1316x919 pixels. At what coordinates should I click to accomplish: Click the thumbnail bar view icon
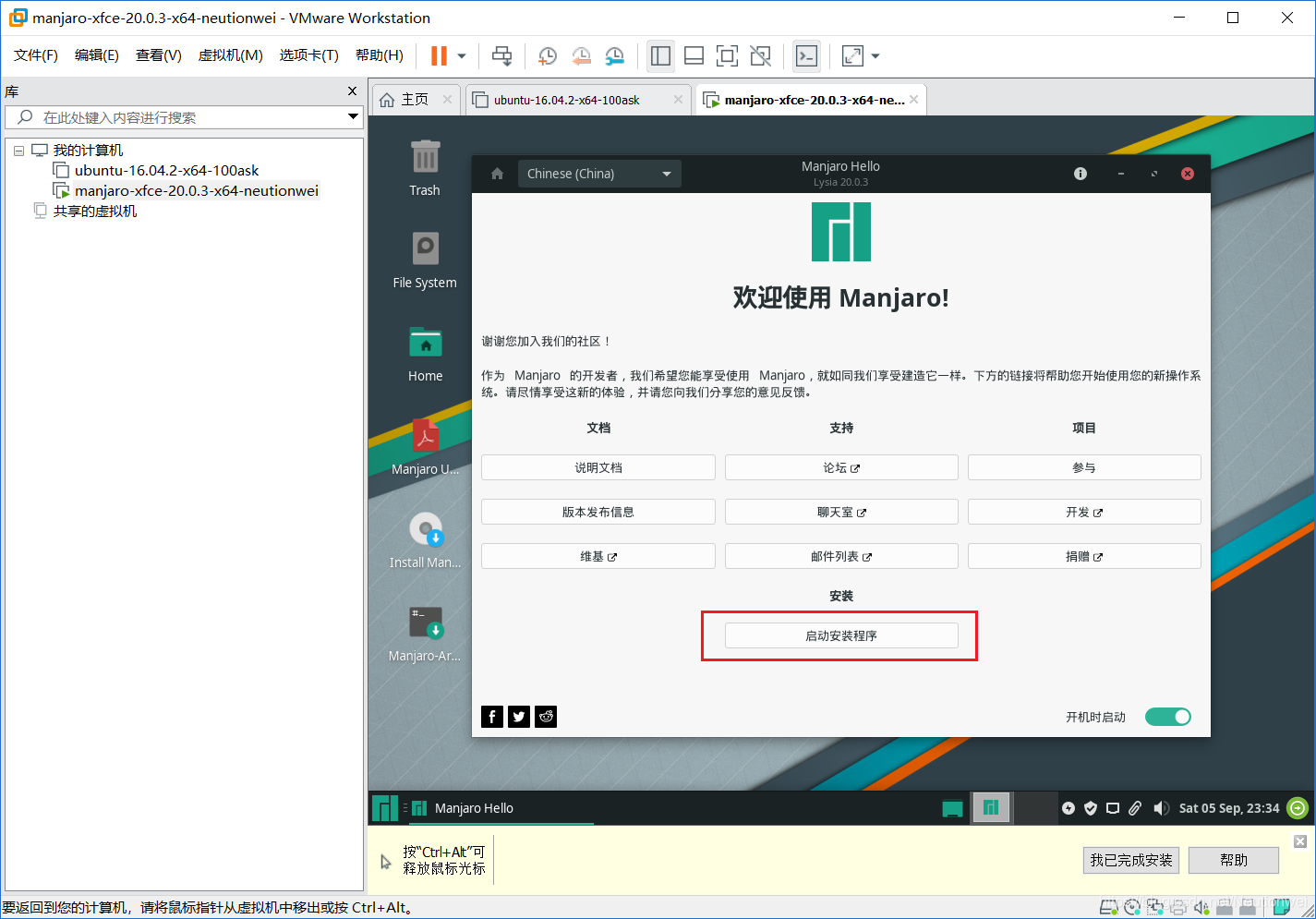pos(694,56)
